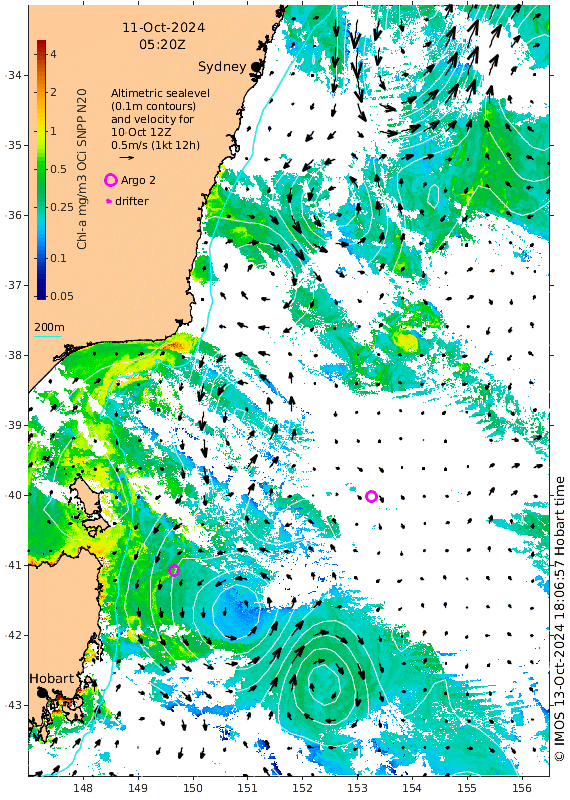Screen dimensions: 570x800
Task: Click the IMOS copyright timestamp text
Action: 559,618
